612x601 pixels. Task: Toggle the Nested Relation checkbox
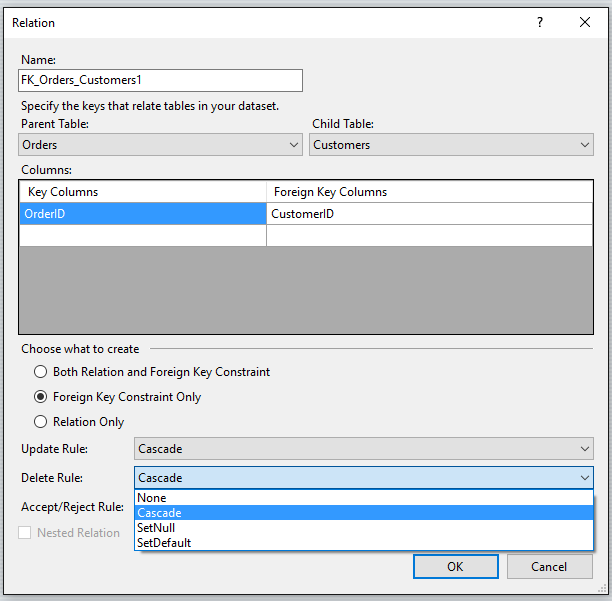[x=25, y=532]
